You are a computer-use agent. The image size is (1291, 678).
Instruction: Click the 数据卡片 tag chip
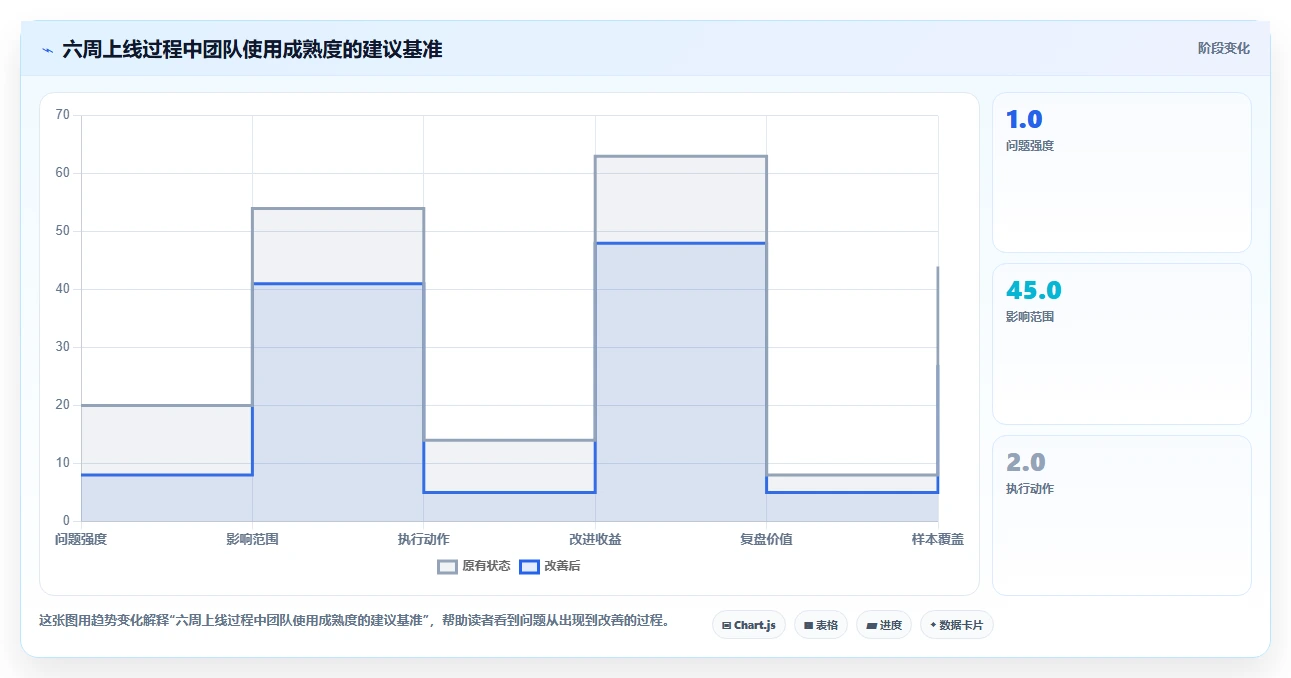[957, 625]
